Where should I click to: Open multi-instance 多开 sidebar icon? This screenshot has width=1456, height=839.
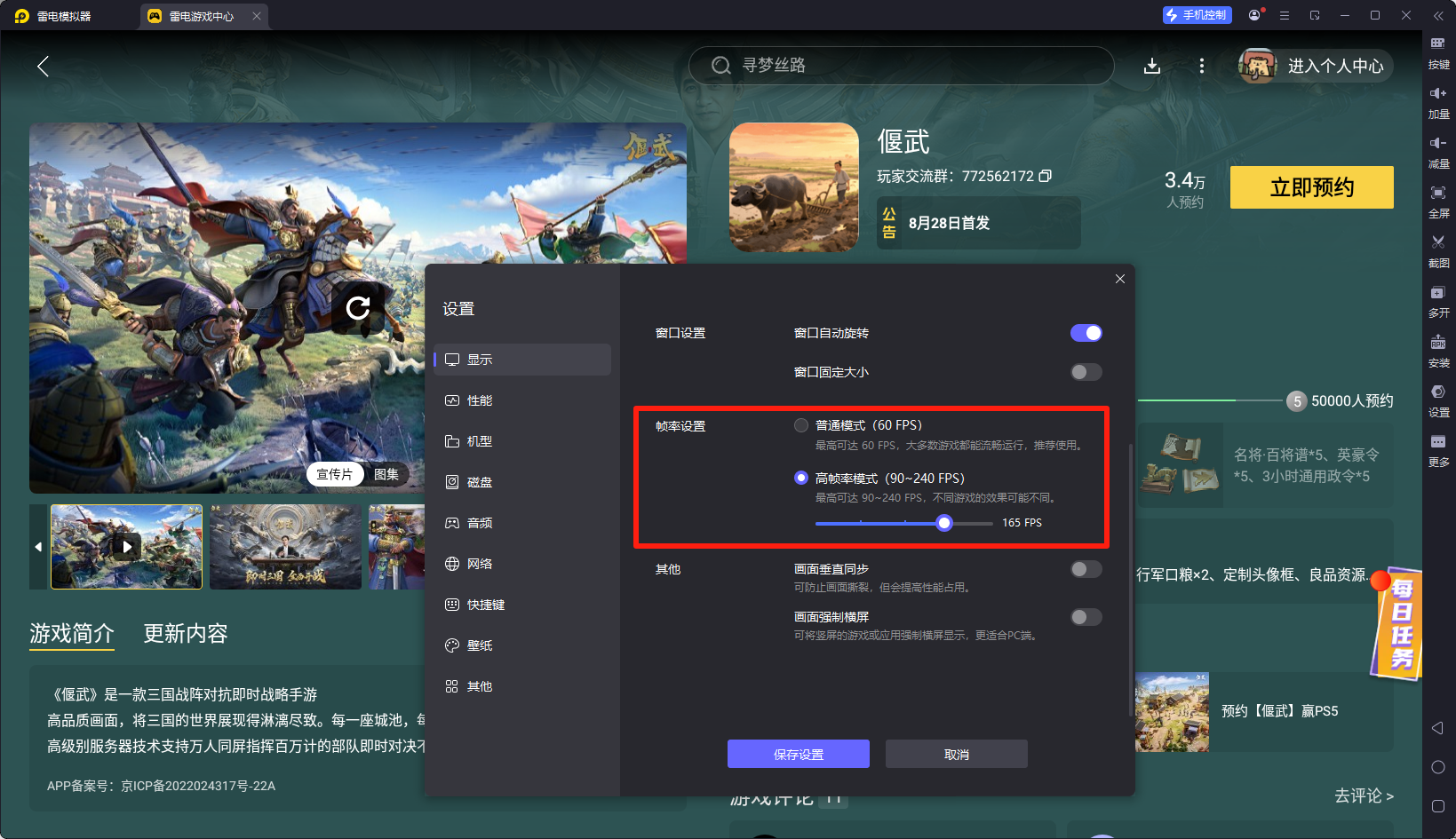[1438, 301]
